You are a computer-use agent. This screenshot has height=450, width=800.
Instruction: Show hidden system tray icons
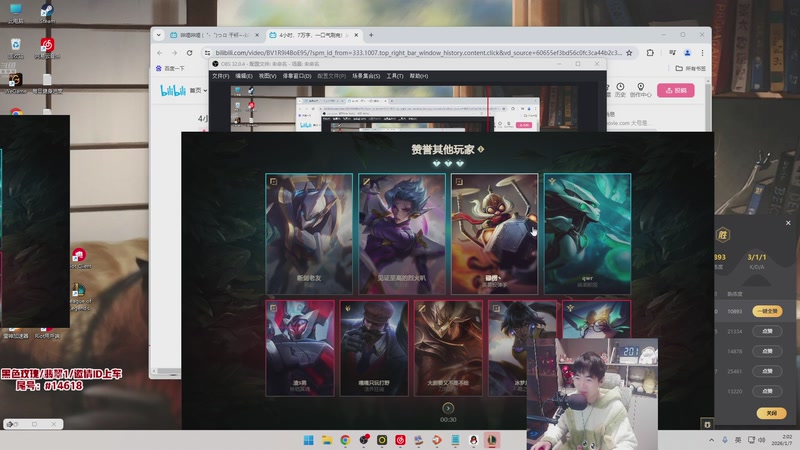point(711,440)
